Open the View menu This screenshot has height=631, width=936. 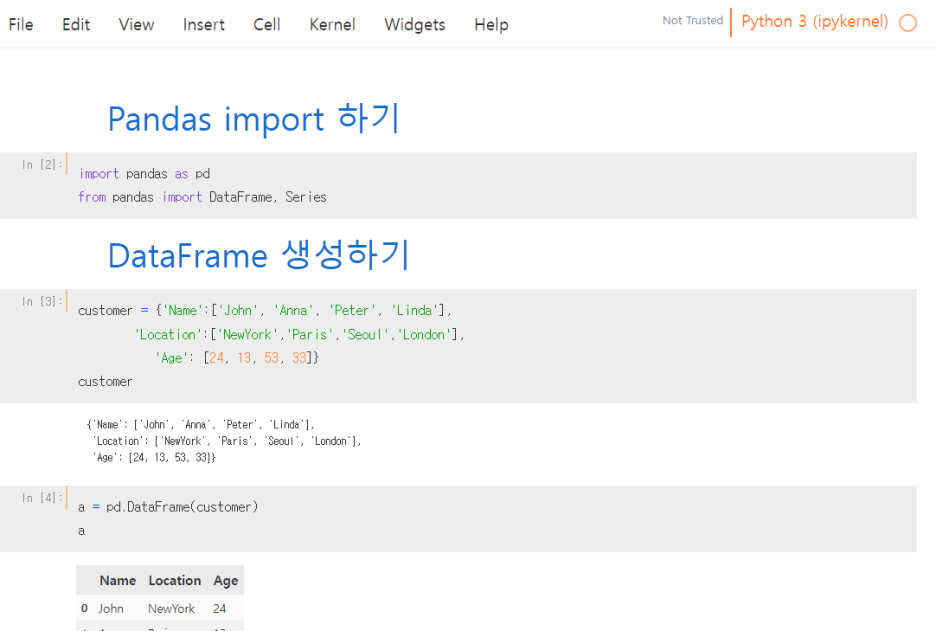click(136, 24)
